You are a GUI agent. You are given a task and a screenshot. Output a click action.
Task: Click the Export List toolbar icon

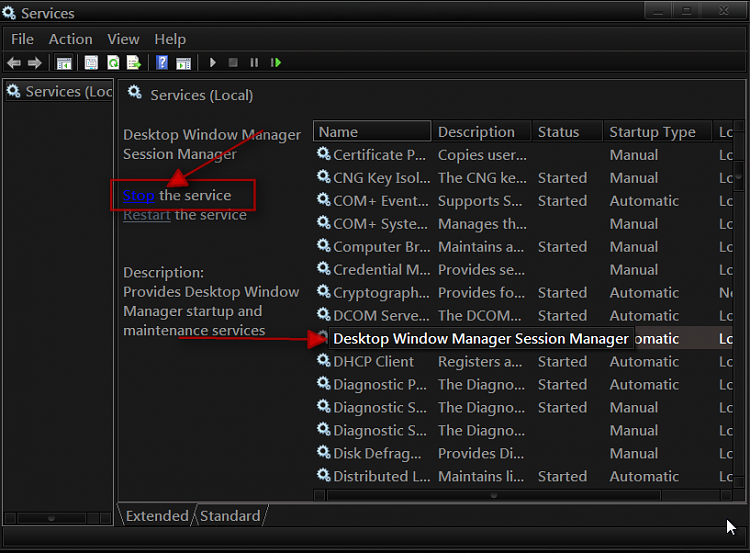pyautogui.click(x=134, y=63)
